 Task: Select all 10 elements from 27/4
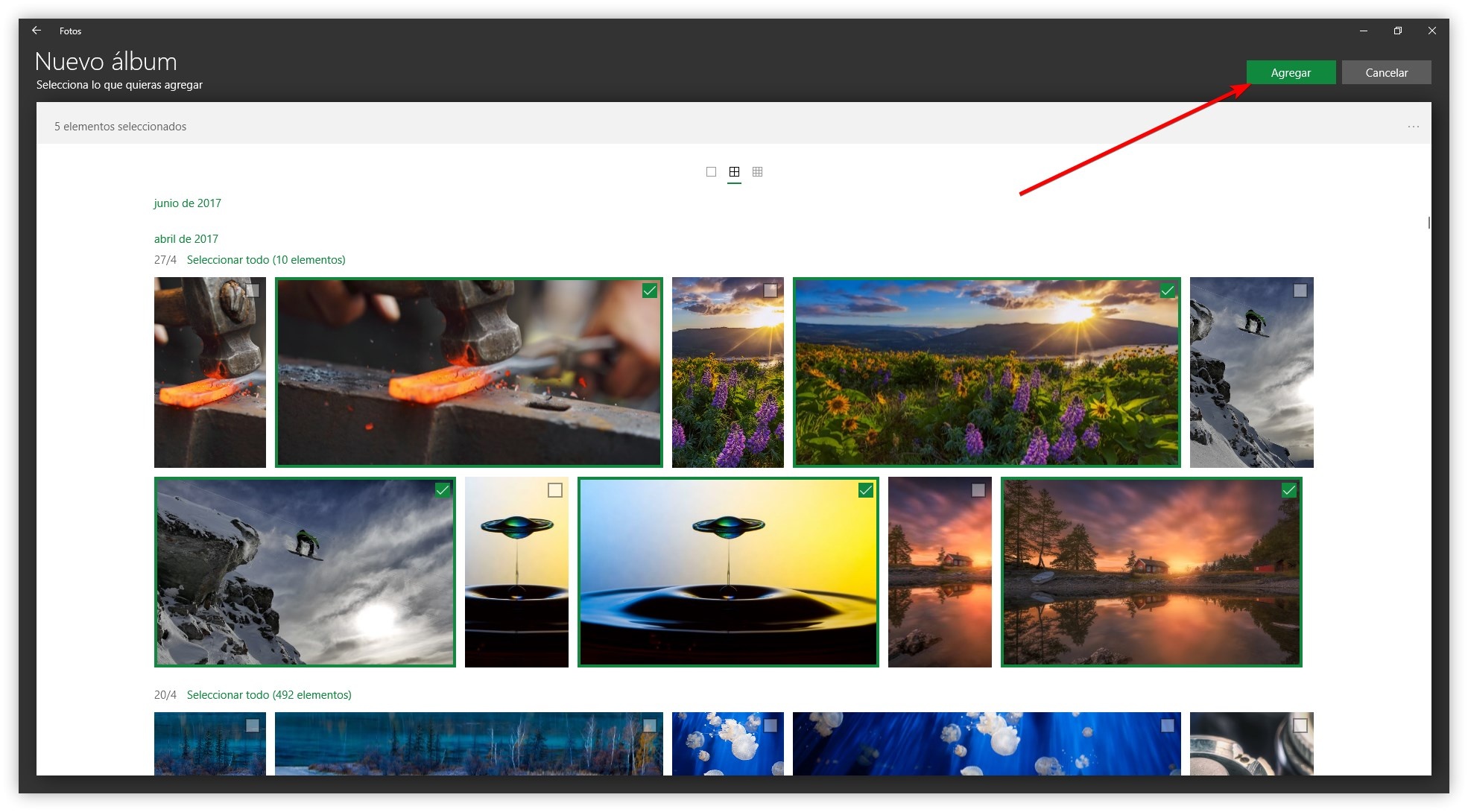point(265,260)
